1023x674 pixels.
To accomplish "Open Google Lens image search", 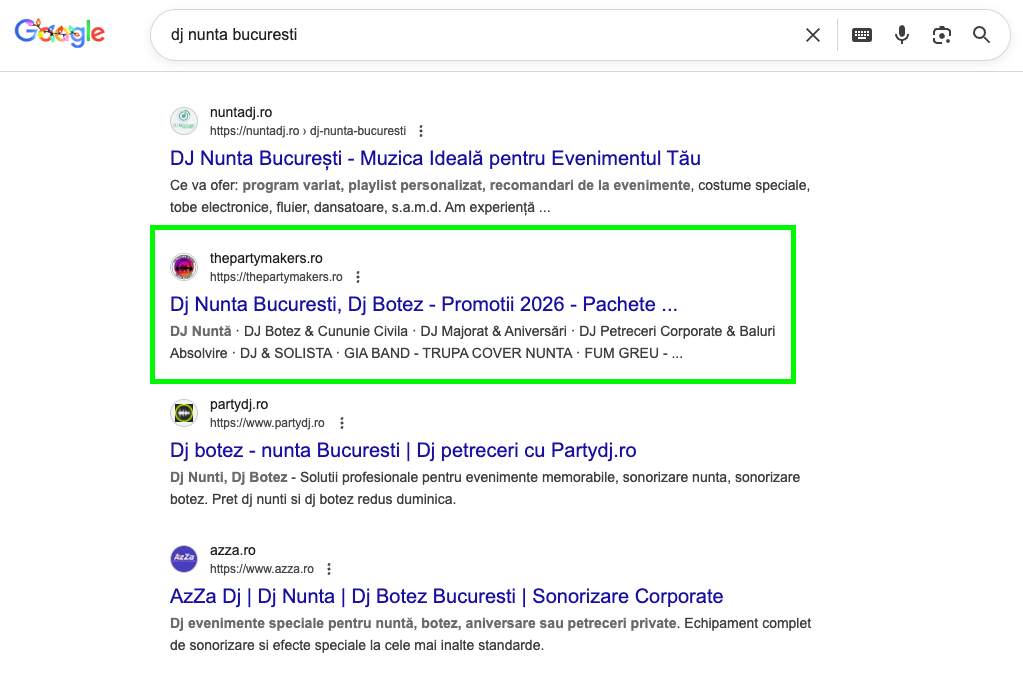I will coord(941,35).
